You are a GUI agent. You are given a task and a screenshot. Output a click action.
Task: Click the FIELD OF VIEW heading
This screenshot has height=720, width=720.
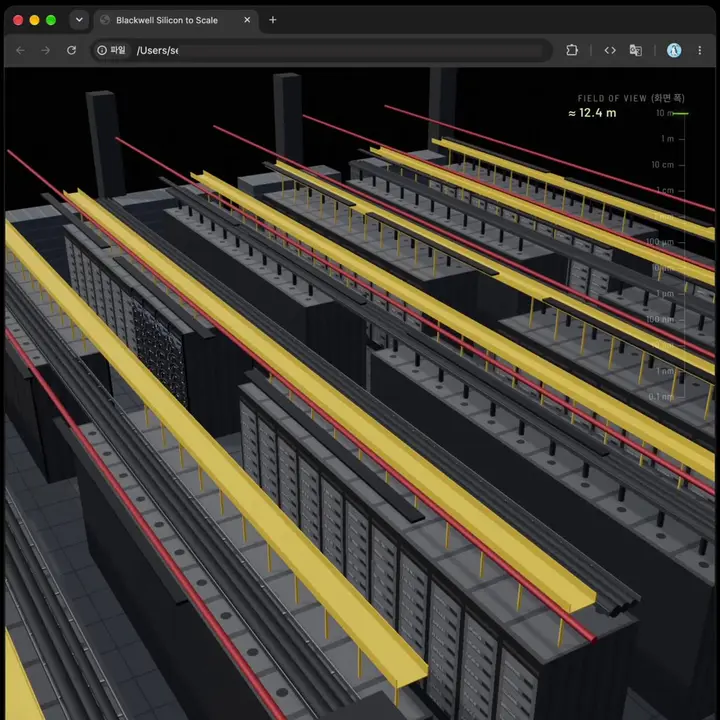[x=631, y=98]
